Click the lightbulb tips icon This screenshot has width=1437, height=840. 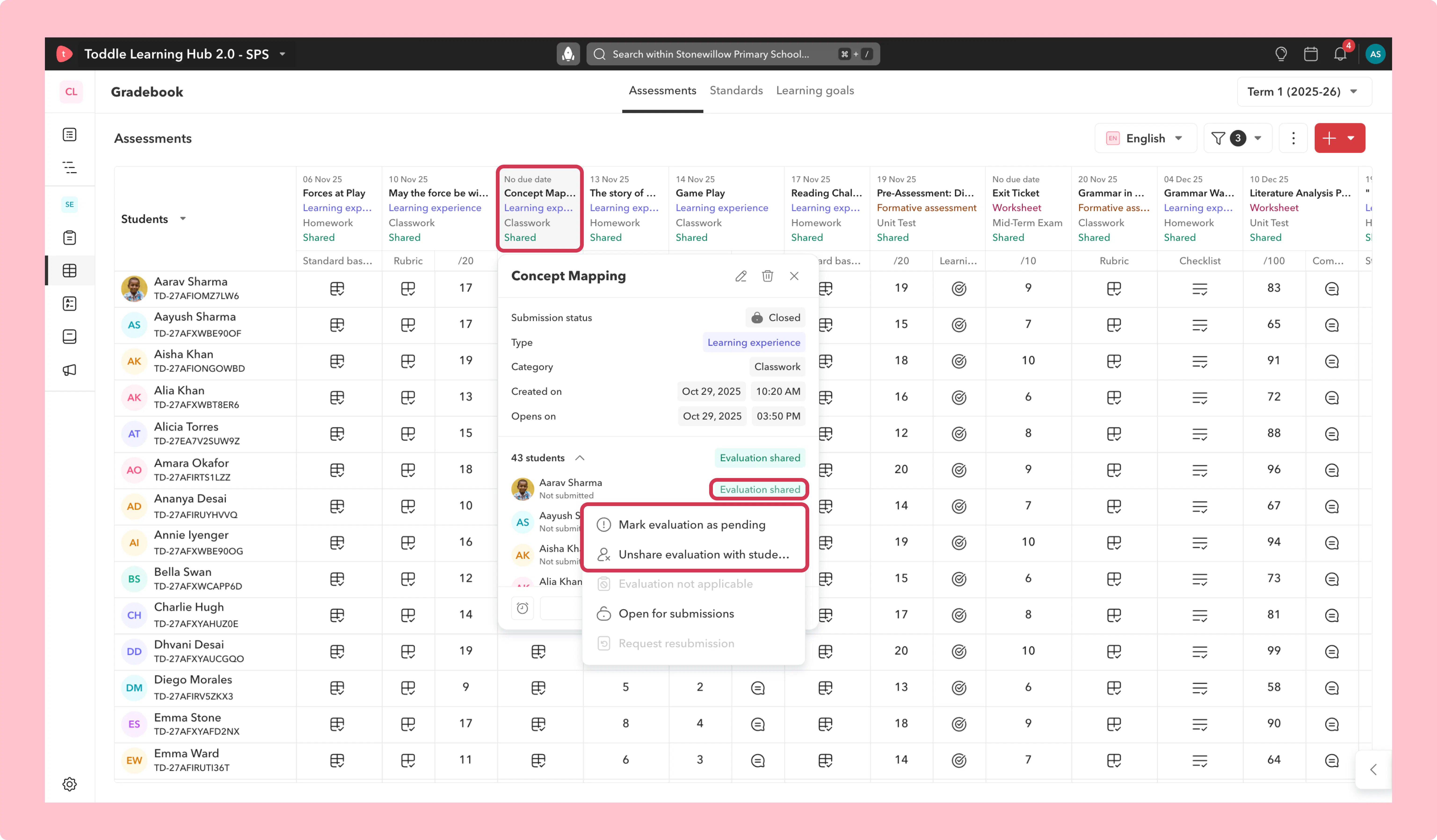coord(1281,54)
